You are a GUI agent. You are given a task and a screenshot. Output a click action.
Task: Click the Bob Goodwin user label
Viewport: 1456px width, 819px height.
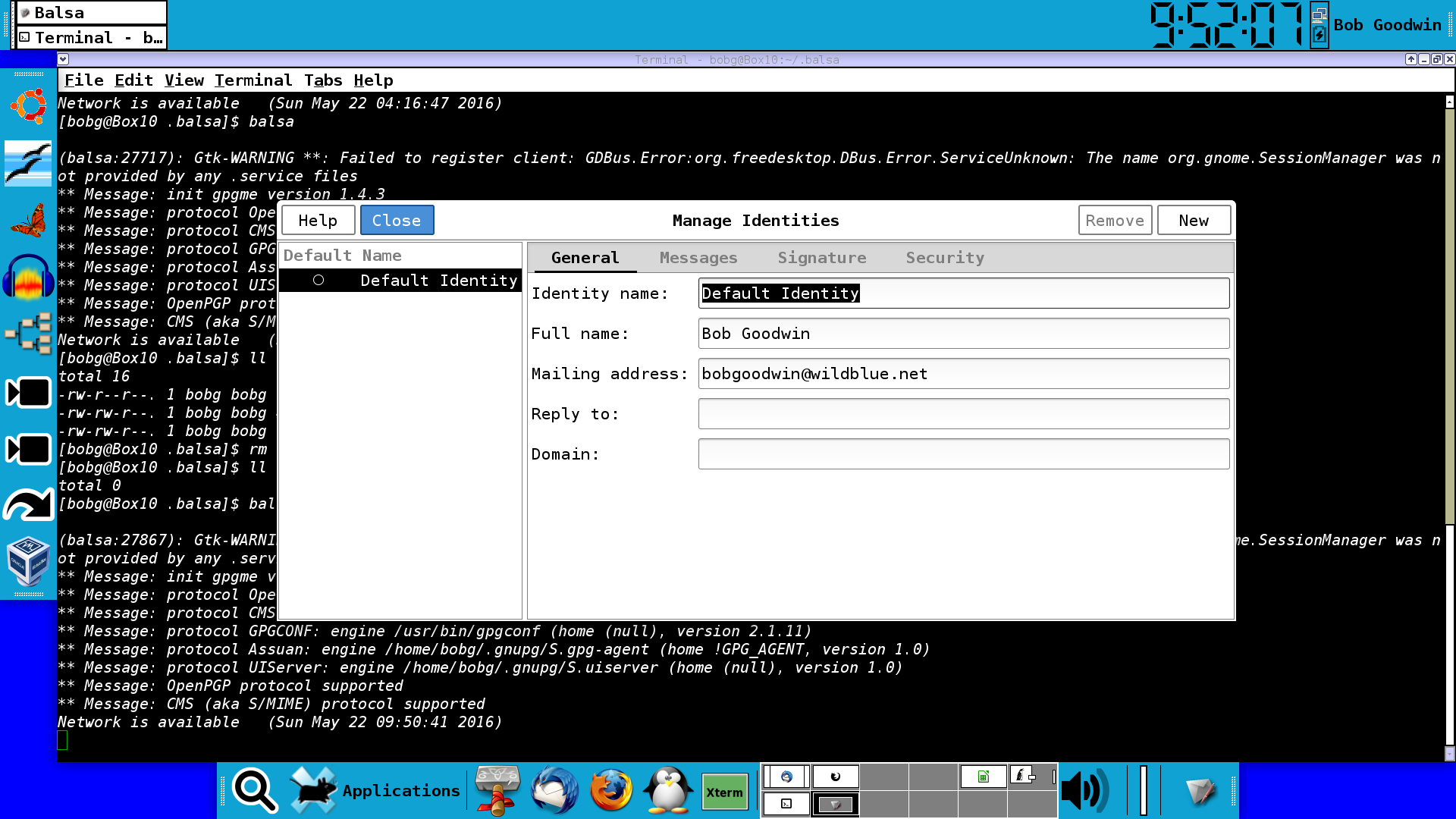point(1387,25)
